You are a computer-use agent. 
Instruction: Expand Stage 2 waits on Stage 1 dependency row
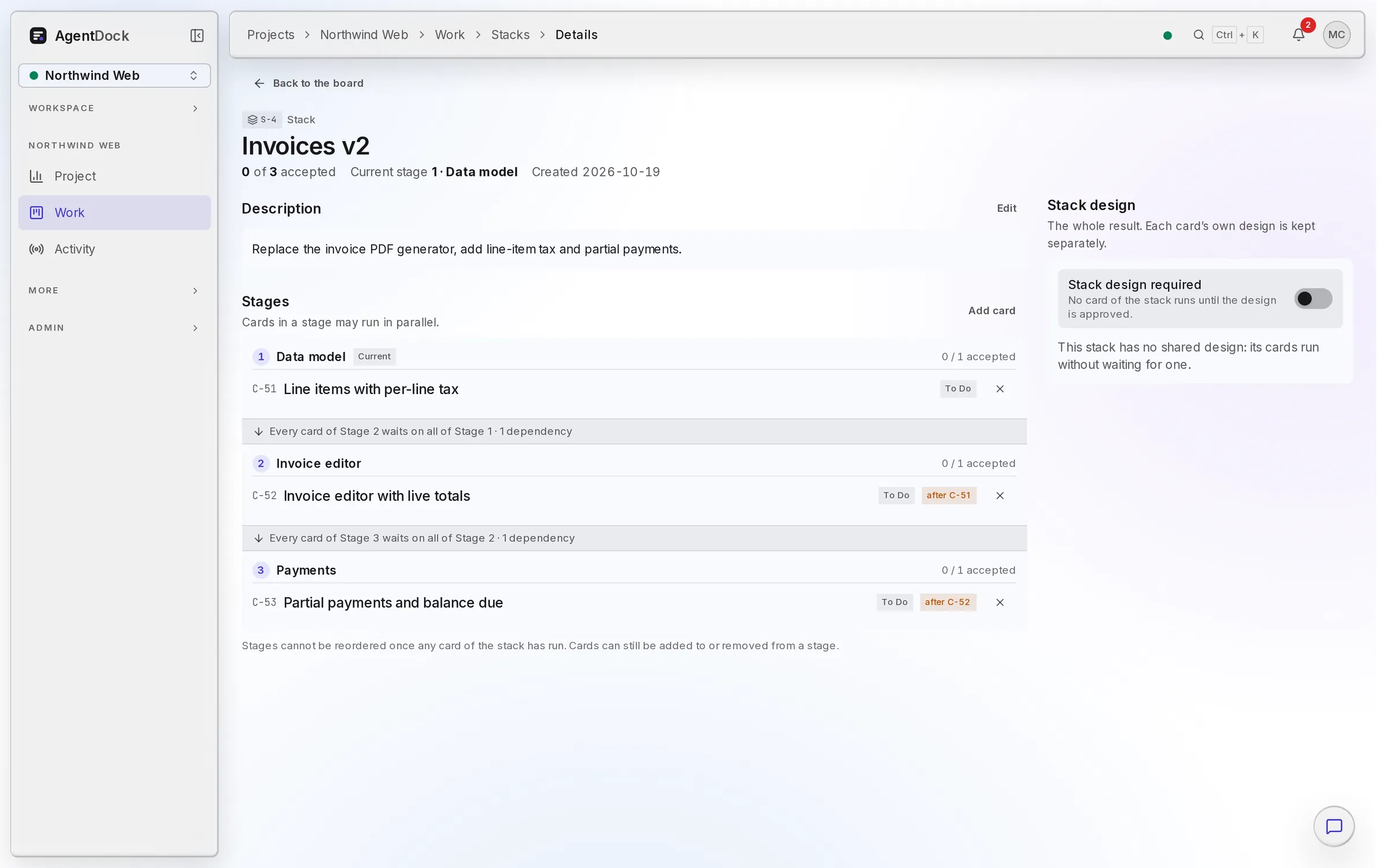(x=634, y=432)
